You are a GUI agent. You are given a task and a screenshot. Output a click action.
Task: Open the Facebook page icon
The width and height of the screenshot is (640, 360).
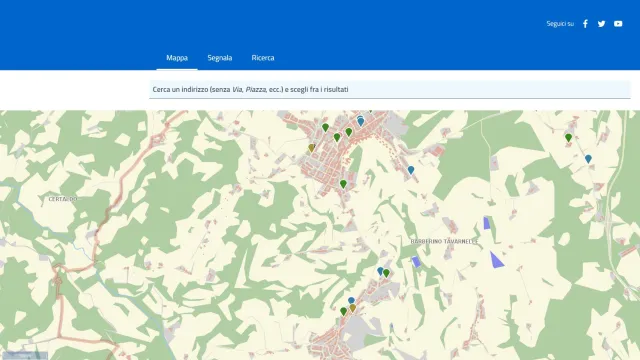pos(585,24)
